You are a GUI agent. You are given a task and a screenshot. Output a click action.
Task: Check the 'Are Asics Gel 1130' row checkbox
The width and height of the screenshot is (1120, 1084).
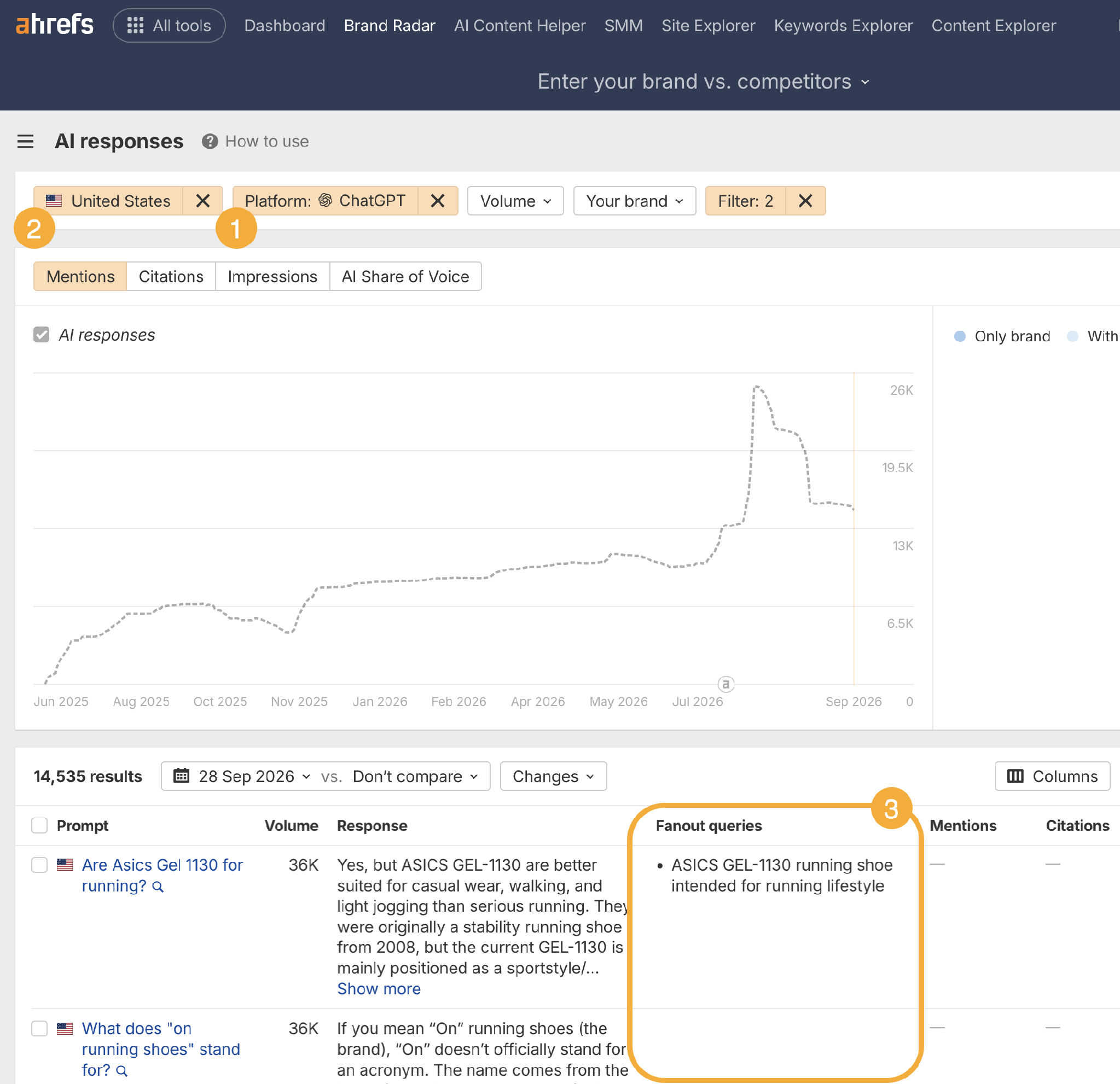pos(39,865)
